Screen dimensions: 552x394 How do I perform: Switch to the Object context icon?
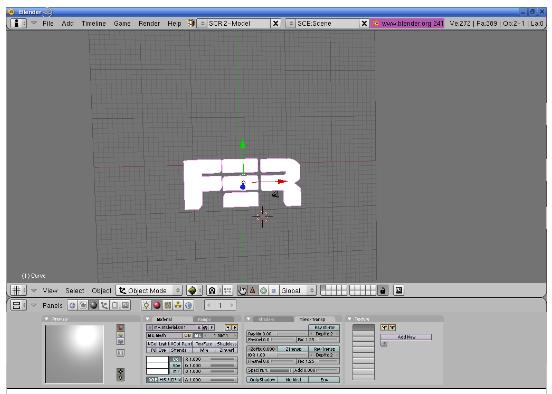[x=104, y=305]
